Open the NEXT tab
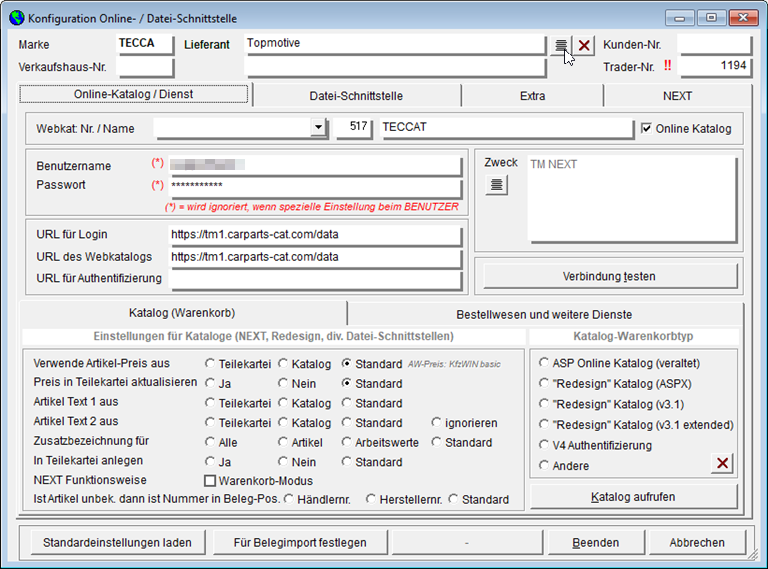Image resolution: width=768 pixels, height=569 pixels. (677, 96)
